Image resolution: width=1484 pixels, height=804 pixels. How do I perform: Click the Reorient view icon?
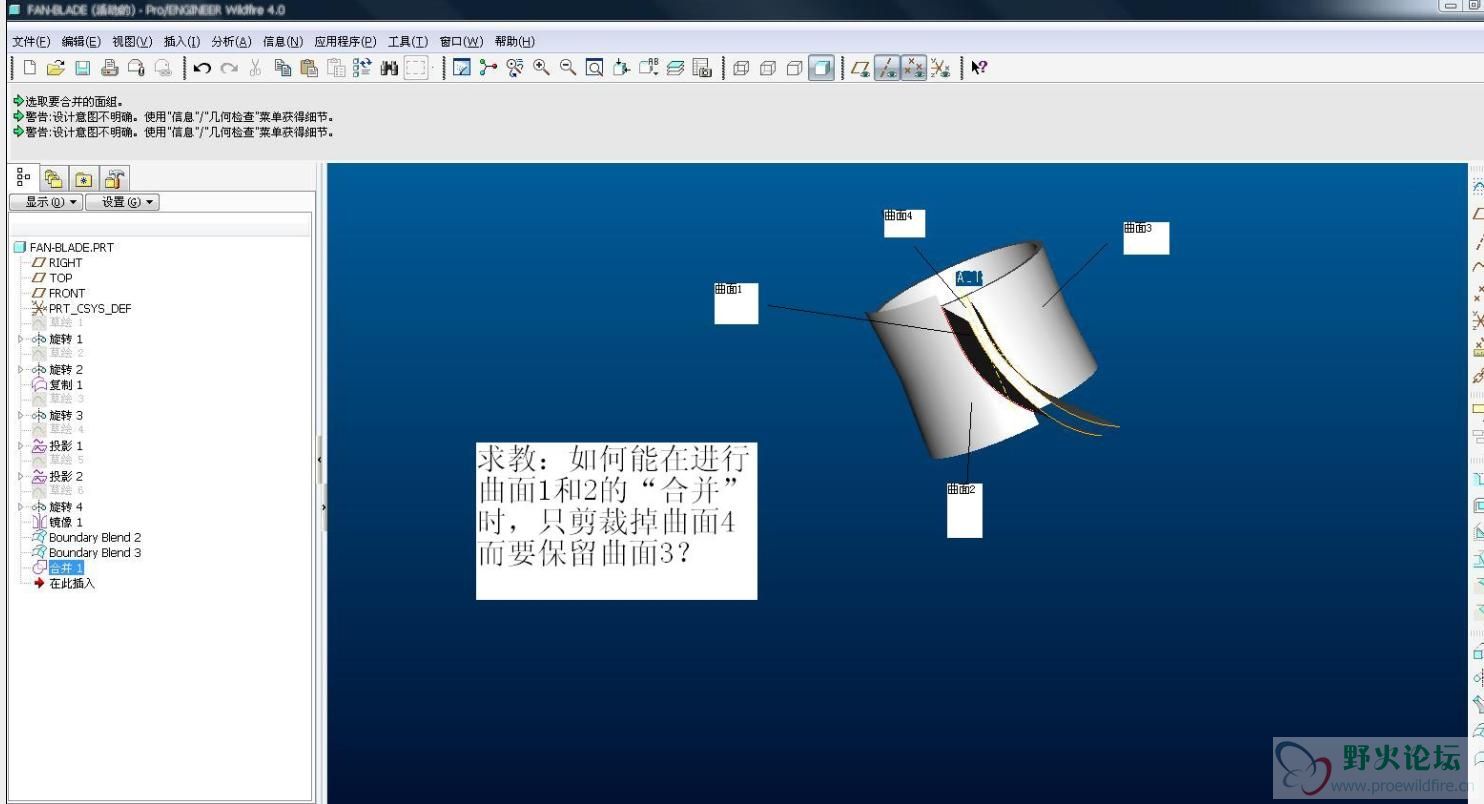tap(621, 68)
